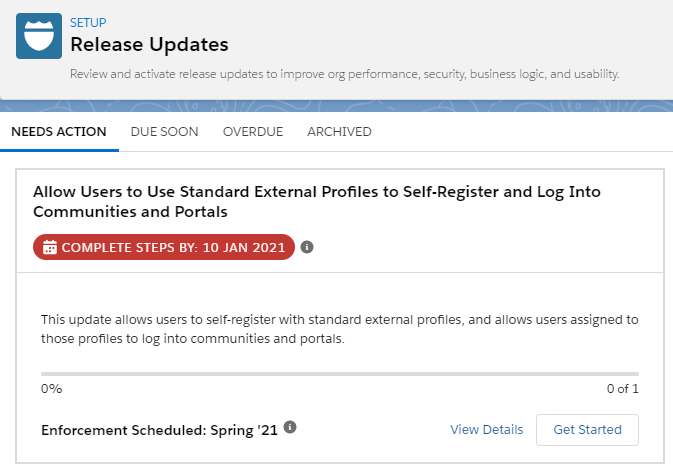Click the Release Updates page title
This screenshot has width=673, height=473.
tap(149, 45)
